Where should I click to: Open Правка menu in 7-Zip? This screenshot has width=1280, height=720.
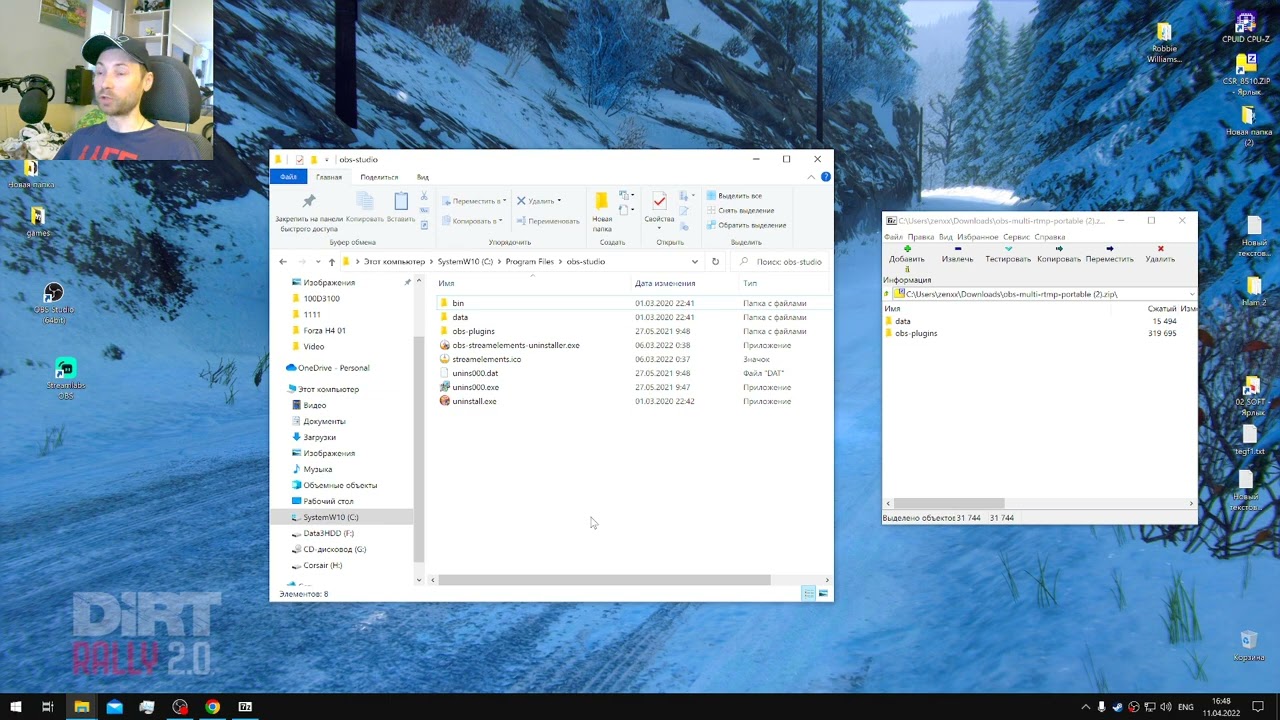click(x=921, y=237)
